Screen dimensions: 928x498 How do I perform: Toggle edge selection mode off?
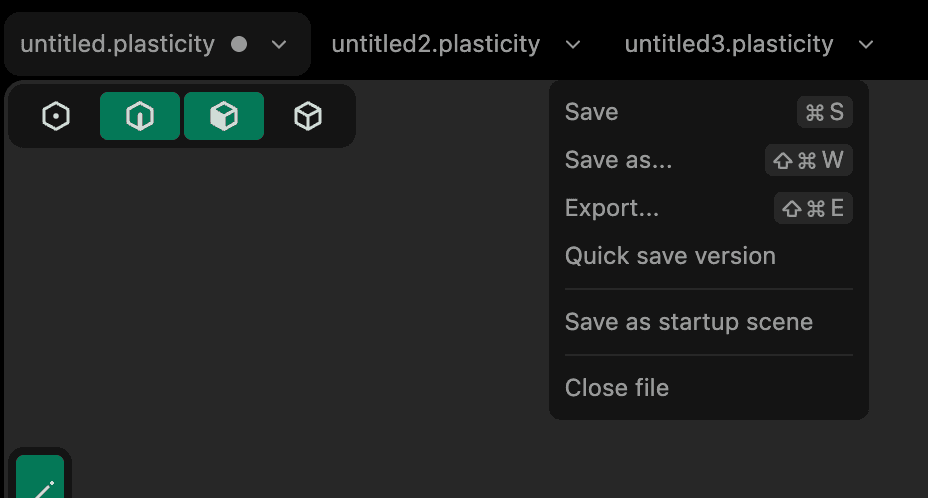point(140,117)
